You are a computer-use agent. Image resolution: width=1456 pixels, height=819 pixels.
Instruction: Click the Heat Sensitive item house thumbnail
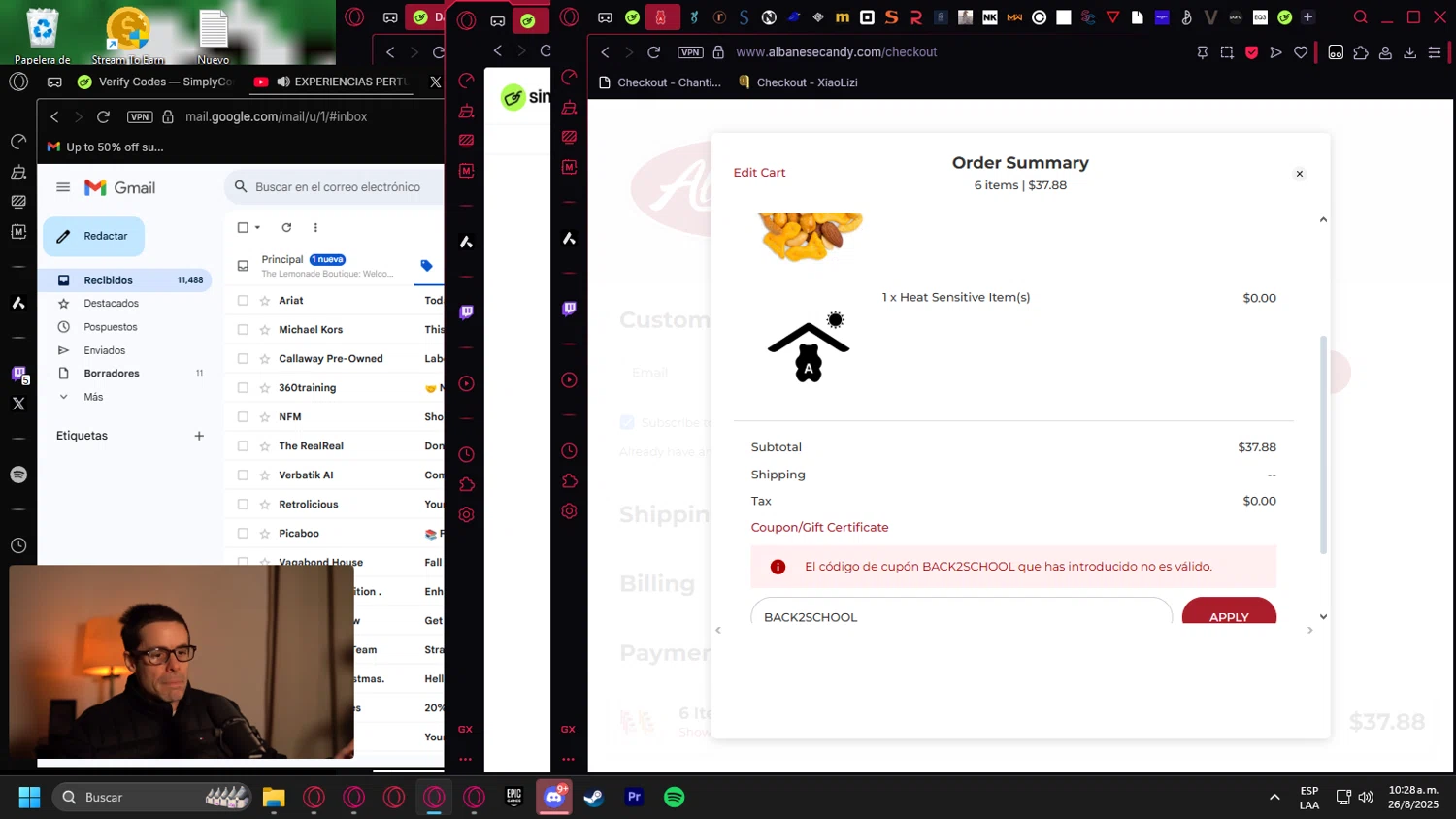pyautogui.click(x=809, y=347)
